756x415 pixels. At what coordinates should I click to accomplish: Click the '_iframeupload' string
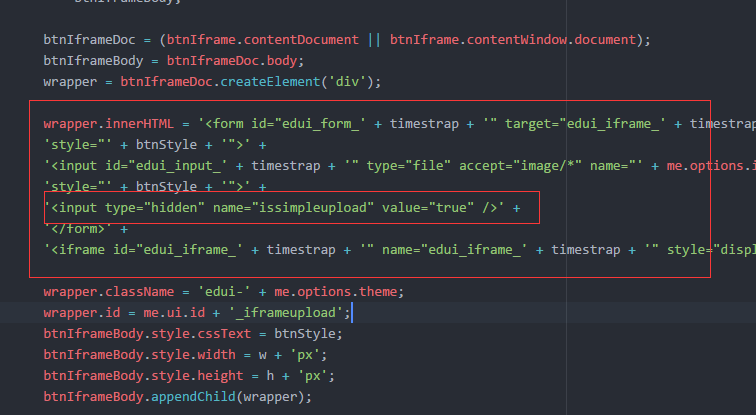click(x=286, y=313)
